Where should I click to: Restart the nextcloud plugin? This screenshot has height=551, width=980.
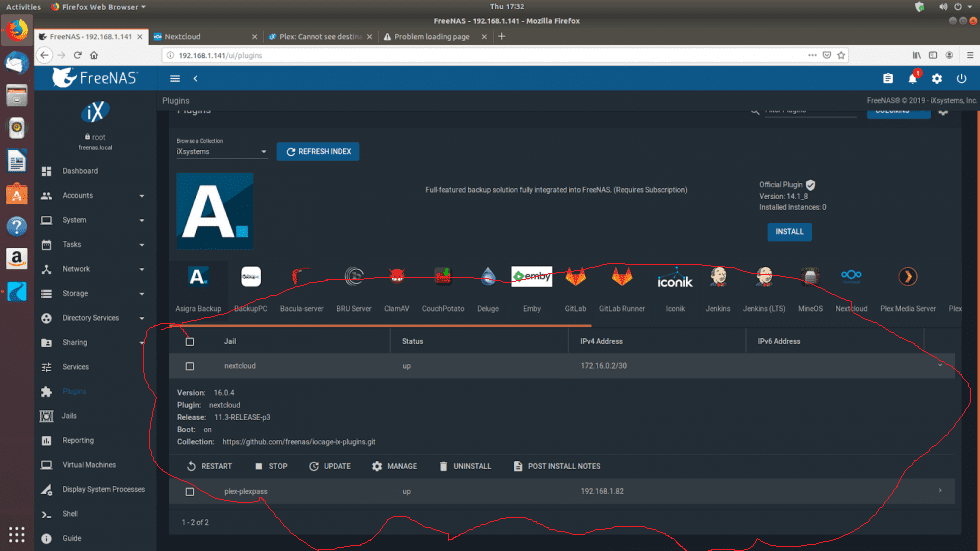tap(209, 466)
